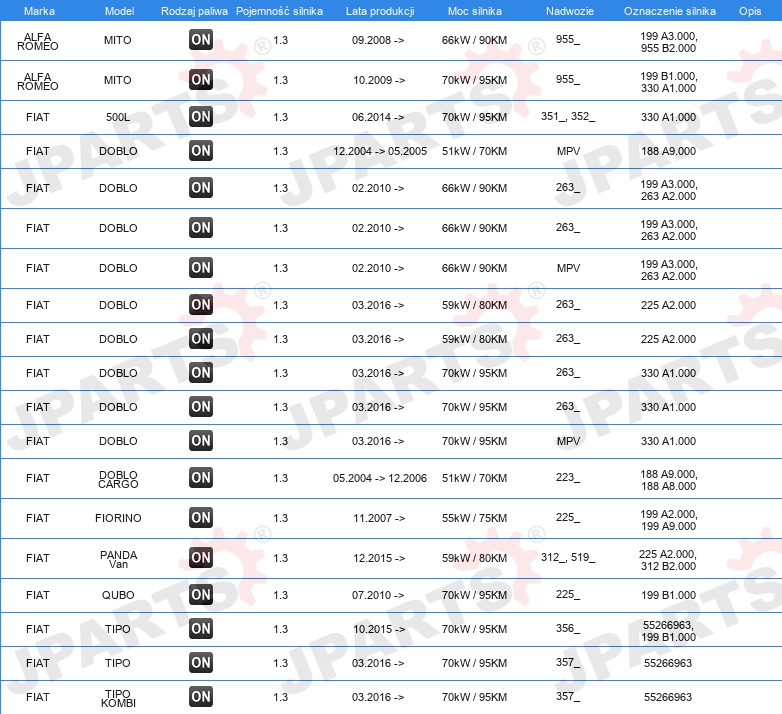Click the ON icon for TIPO with body 357_

pos(201,663)
